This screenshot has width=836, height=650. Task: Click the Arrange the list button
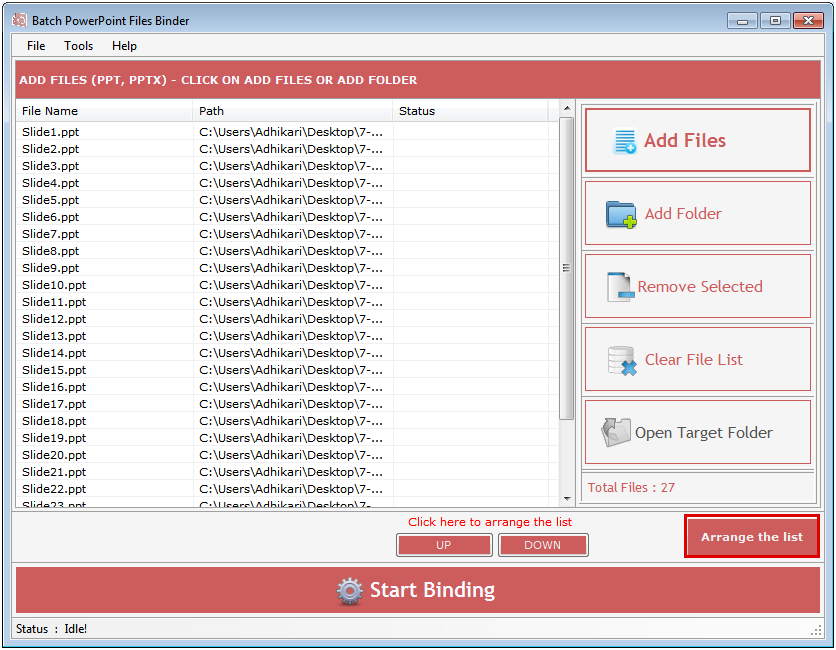click(752, 537)
